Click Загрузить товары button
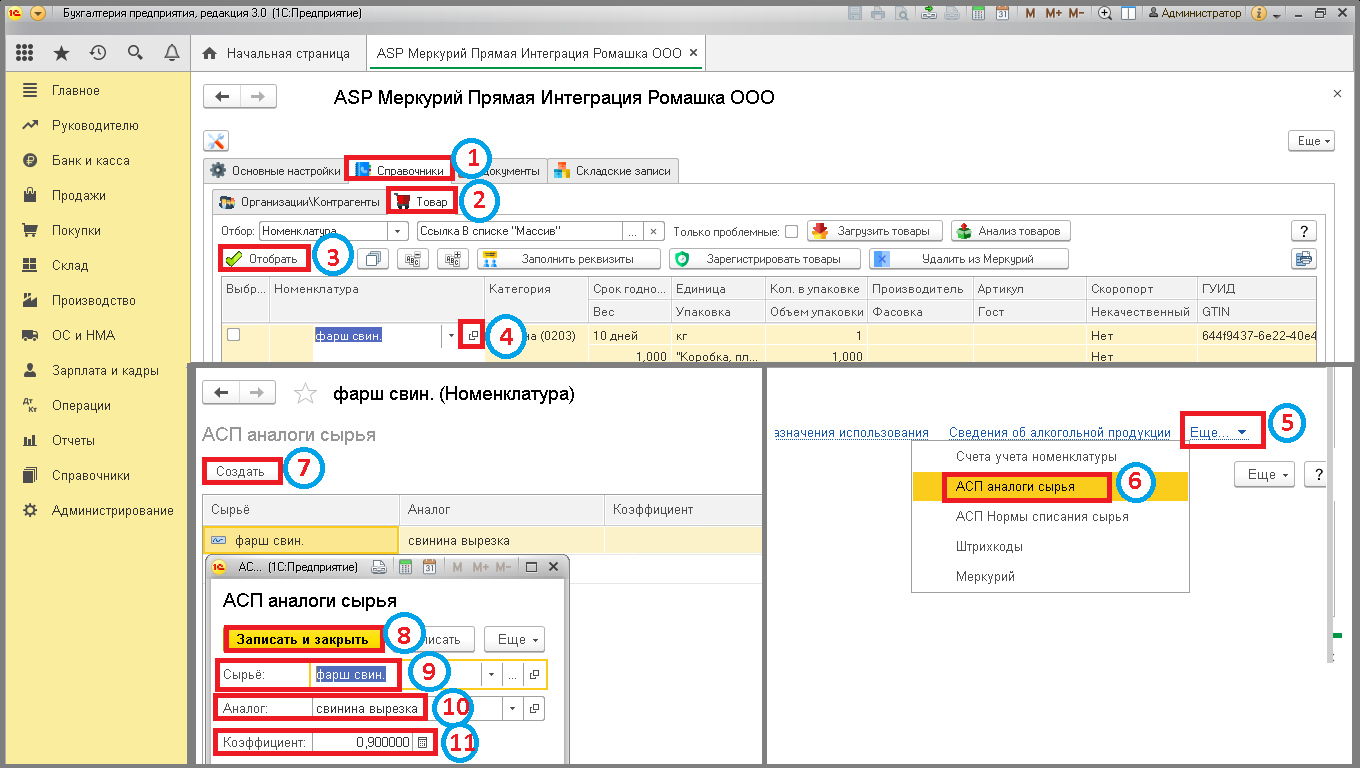Screen dimensions: 1360x768 click(x=875, y=231)
